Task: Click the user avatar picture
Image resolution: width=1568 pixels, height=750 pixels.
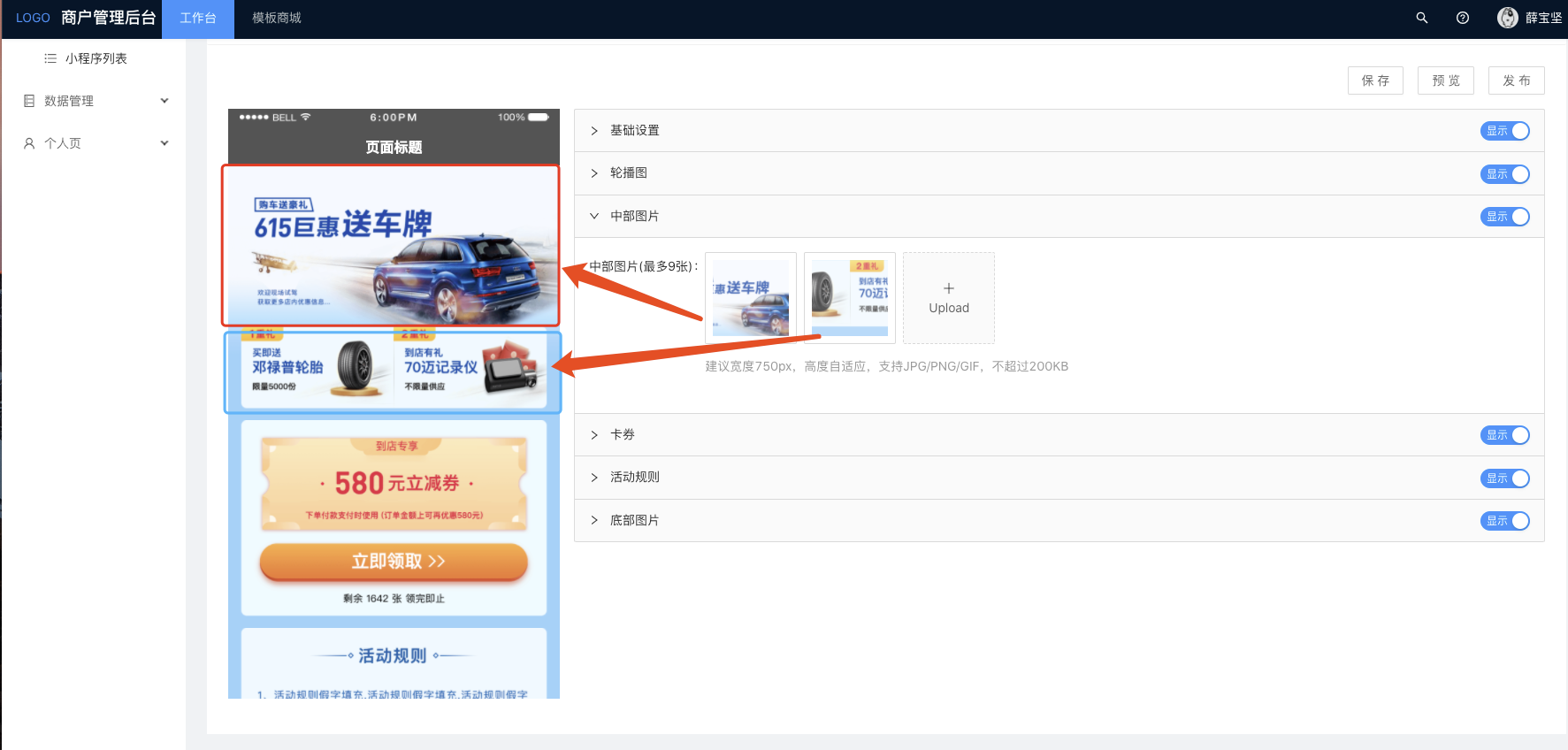Action: point(1508,18)
